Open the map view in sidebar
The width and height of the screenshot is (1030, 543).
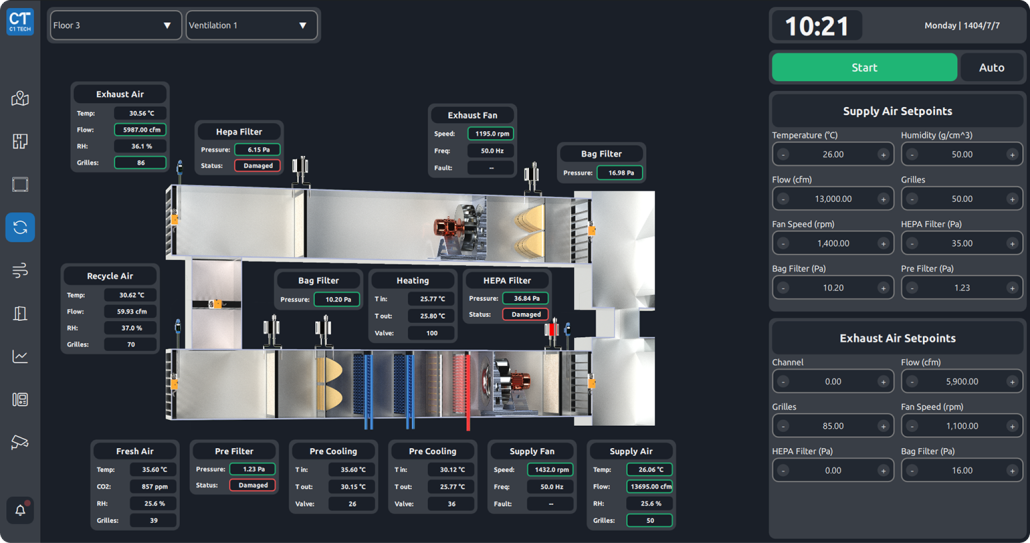pos(20,99)
